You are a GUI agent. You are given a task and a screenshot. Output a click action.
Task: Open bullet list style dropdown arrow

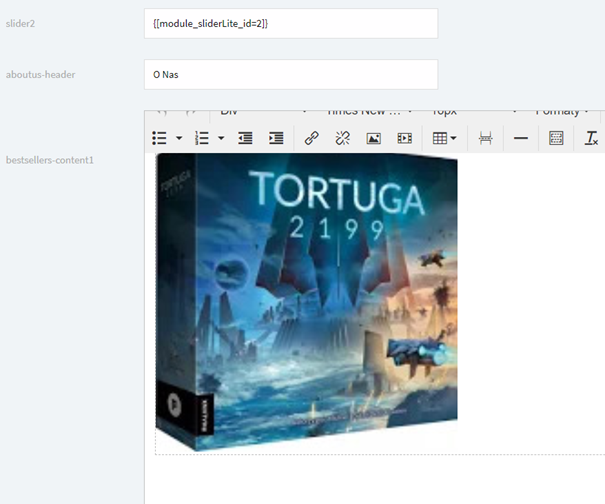pyautogui.click(x=179, y=138)
